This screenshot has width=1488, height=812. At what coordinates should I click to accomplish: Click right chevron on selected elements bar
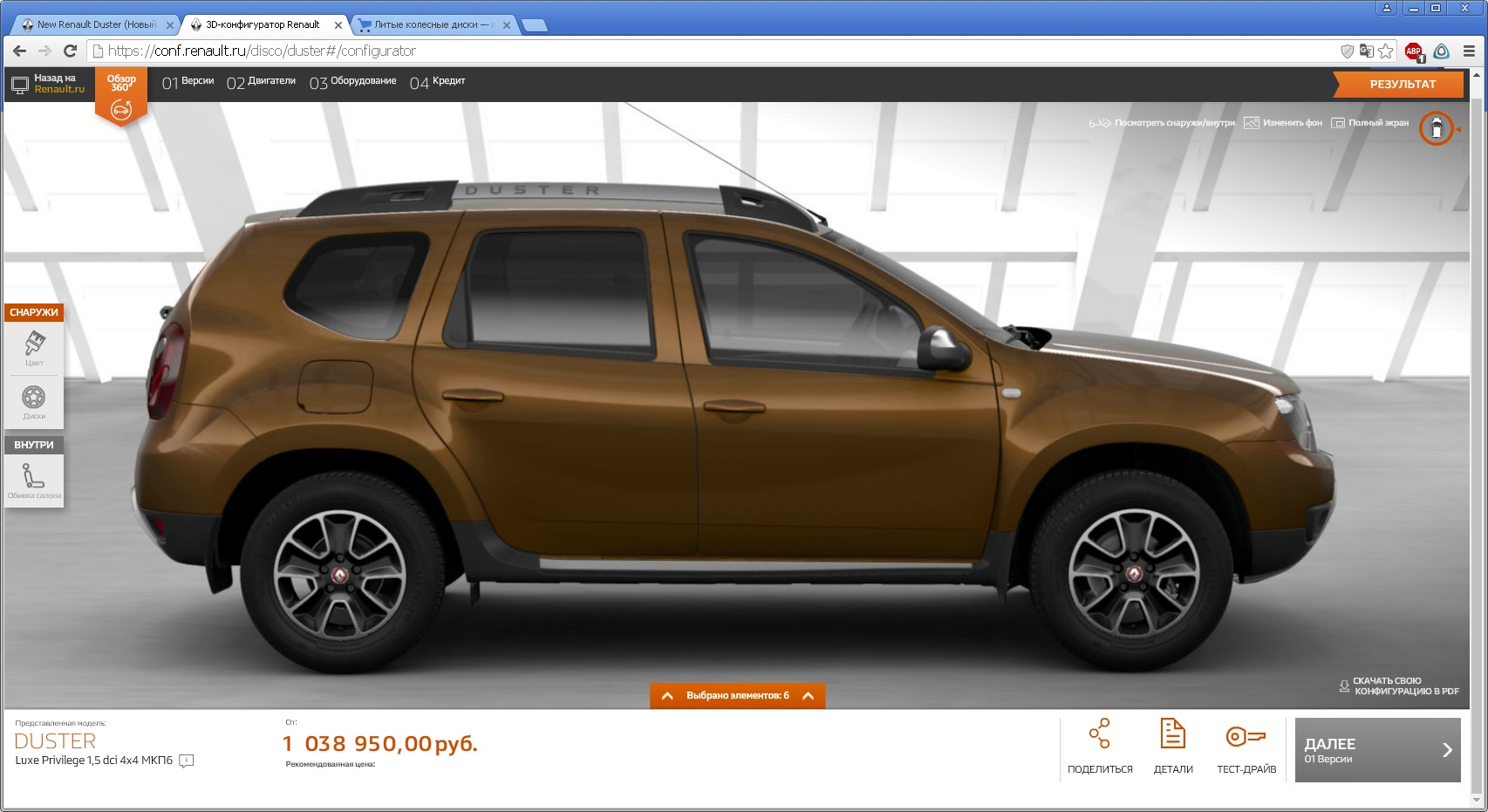click(808, 695)
